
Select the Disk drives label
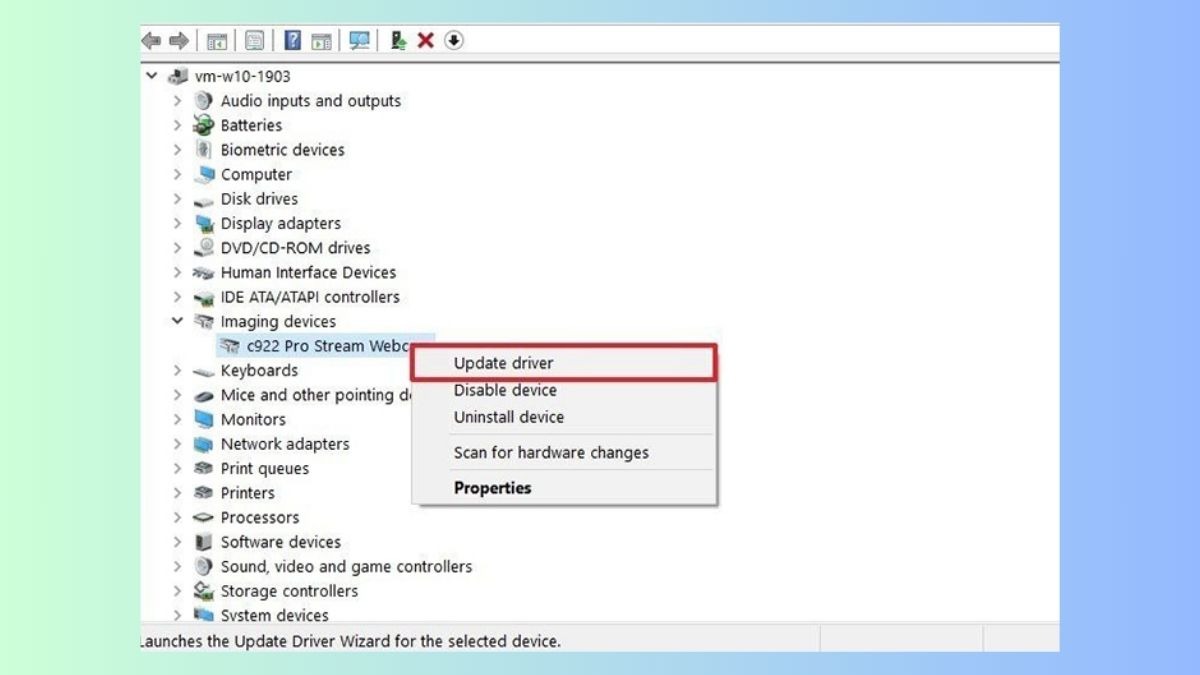(x=259, y=199)
